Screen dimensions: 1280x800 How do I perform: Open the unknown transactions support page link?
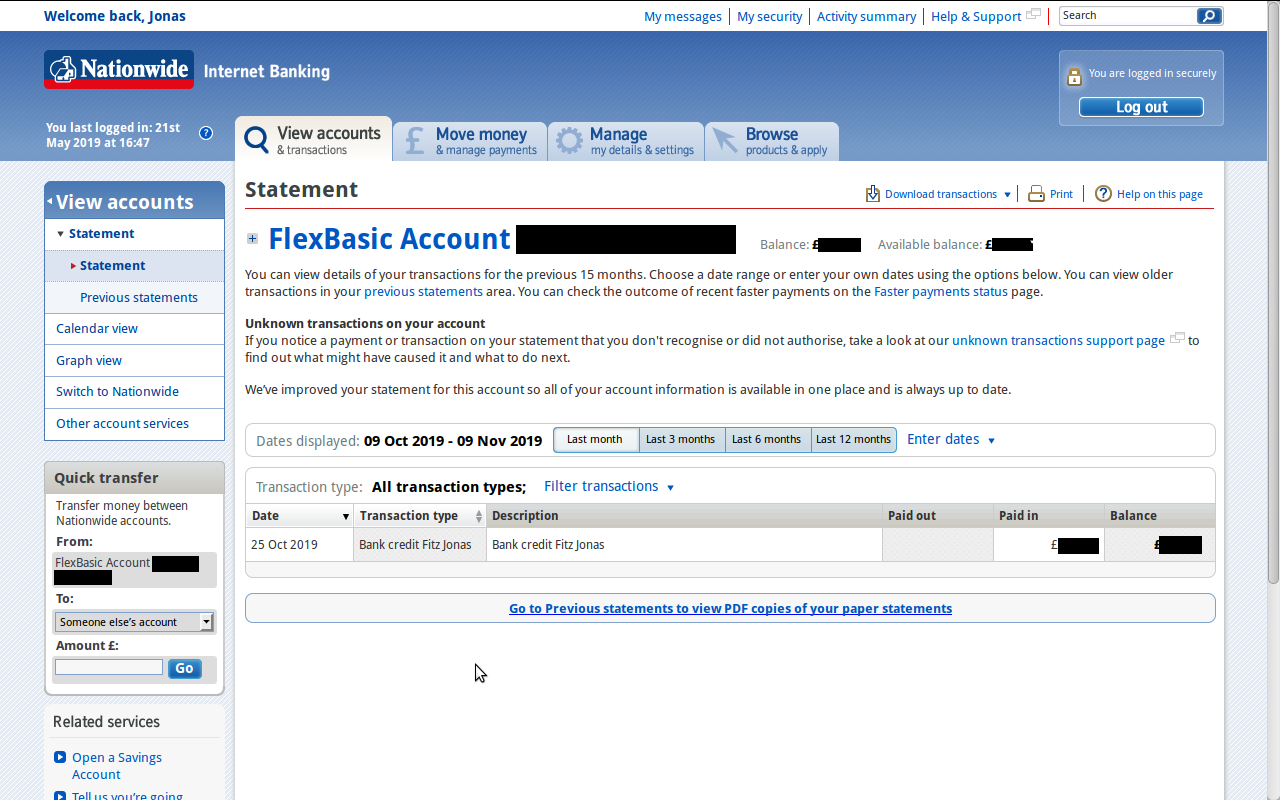[x=1058, y=341]
